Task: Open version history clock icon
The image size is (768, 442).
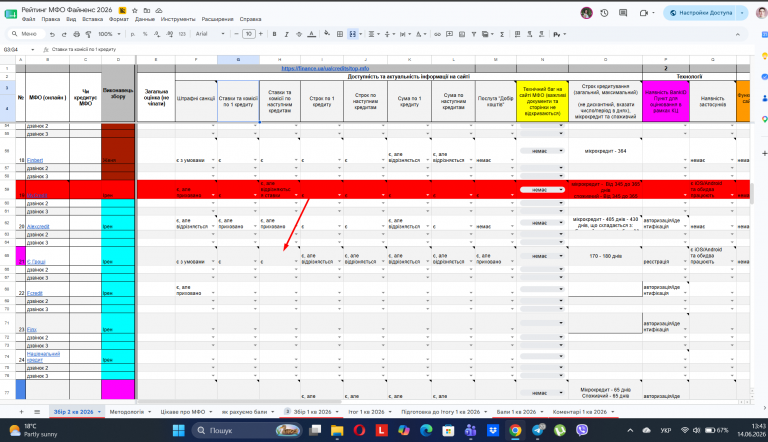Action: [x=604, y=13]
